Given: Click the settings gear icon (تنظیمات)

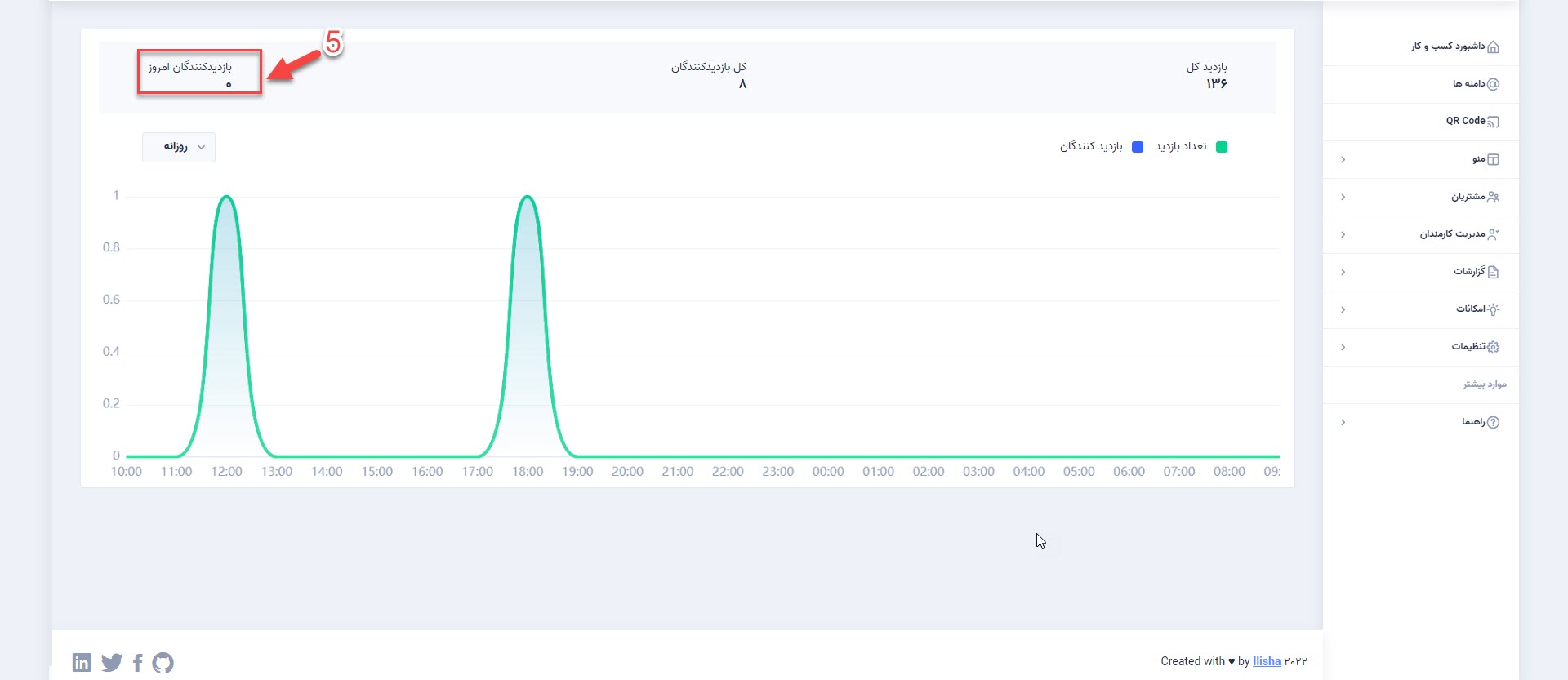Looking at the screenshot, I should click(x=1494, y=347).
